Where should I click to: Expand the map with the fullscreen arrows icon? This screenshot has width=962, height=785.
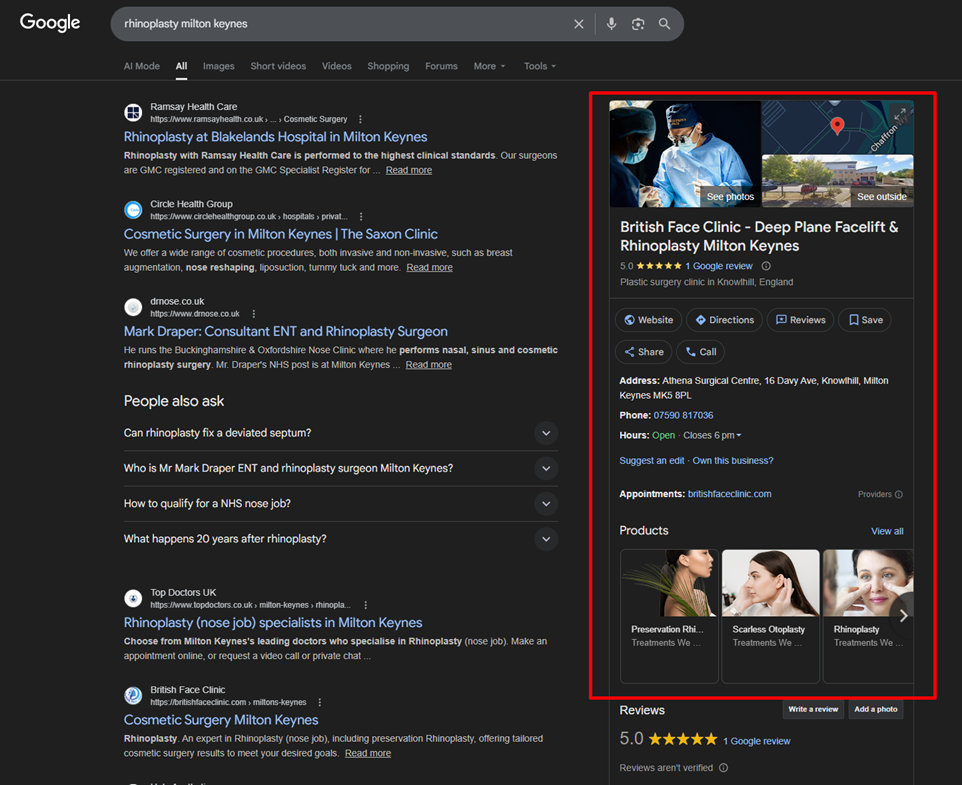pos(899,115)
